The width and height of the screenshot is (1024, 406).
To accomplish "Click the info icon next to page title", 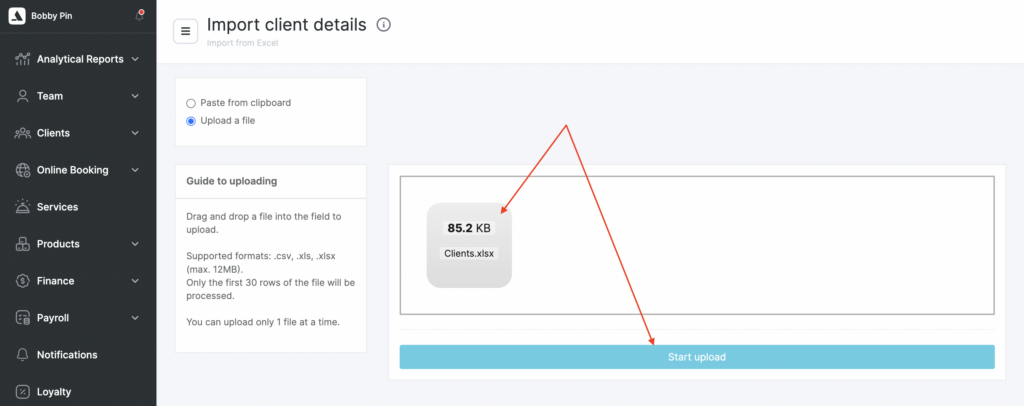I will tap(383, 25).
